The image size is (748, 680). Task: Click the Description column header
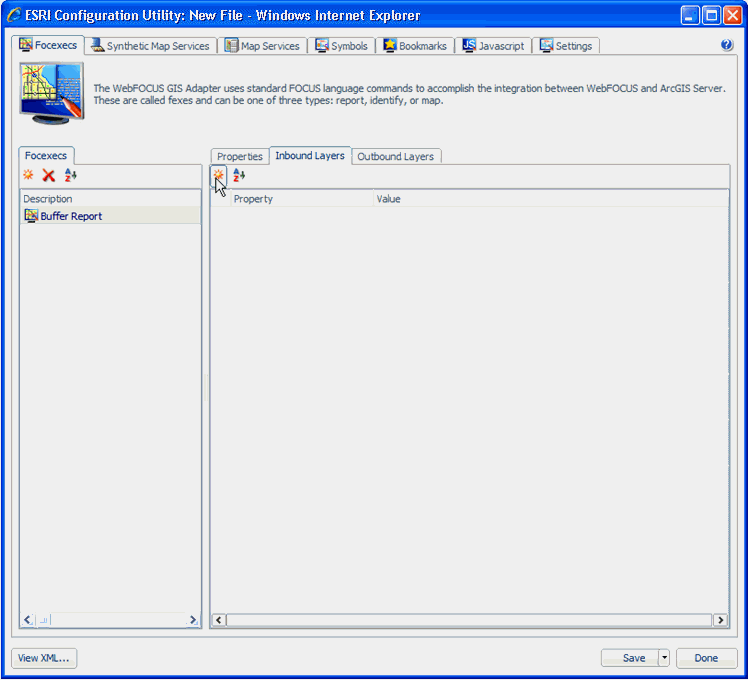click(x=110, y=199)
